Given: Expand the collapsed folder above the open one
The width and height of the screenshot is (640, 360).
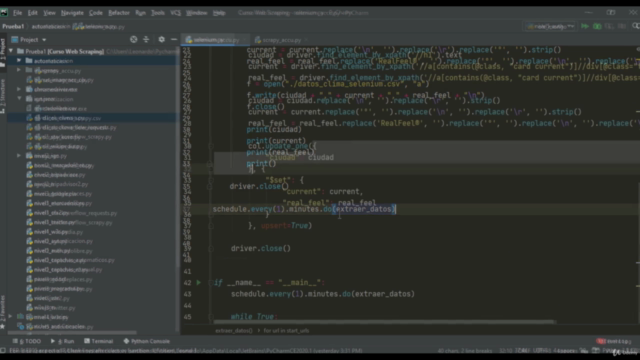Looking at the screenshot, I should pyautogui.click(x=19, y=89).
